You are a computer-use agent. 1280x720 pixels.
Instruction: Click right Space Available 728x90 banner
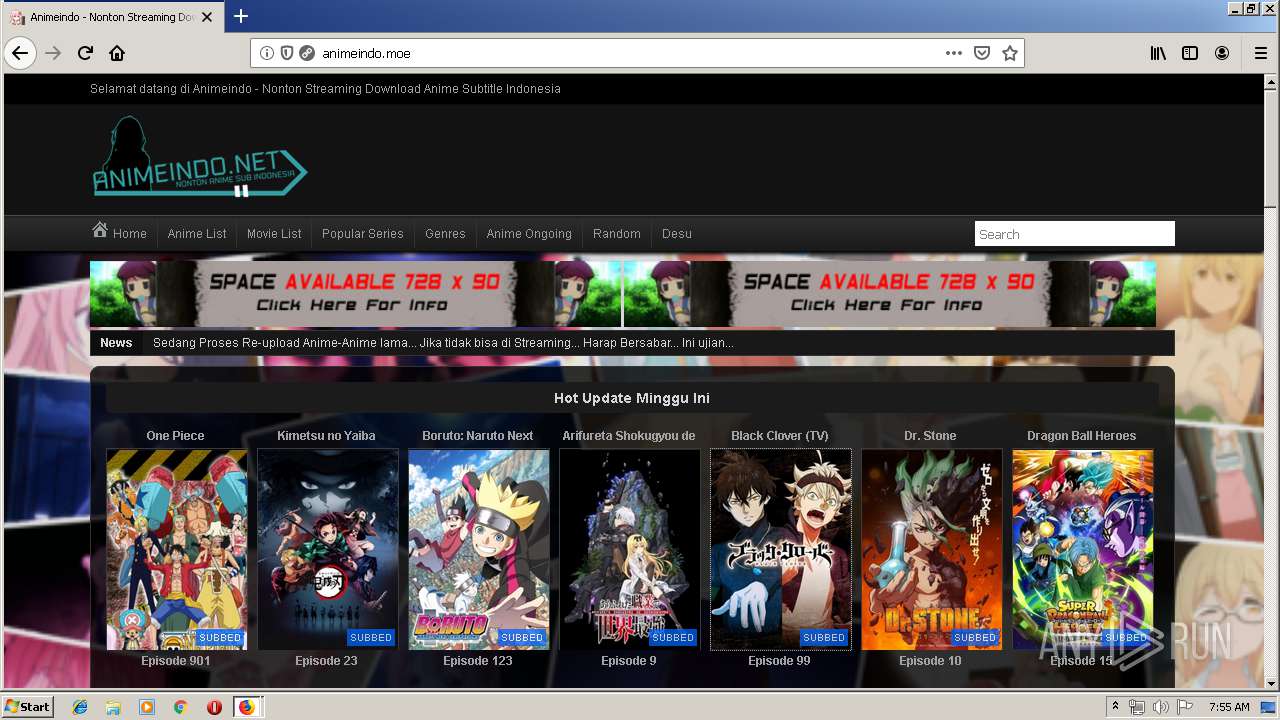click(889, 294)
